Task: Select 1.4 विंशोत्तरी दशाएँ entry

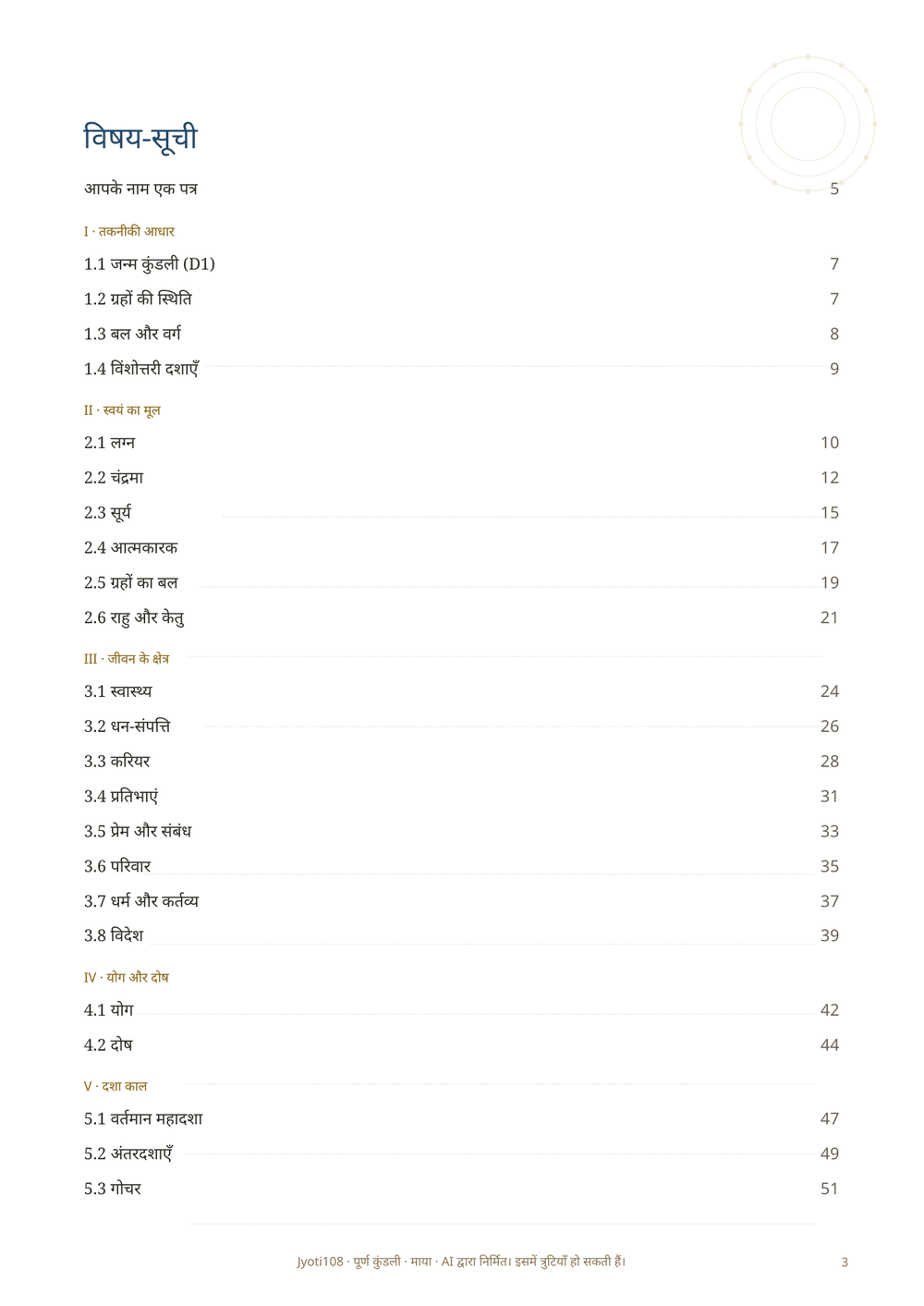Action: pos(461,369)
